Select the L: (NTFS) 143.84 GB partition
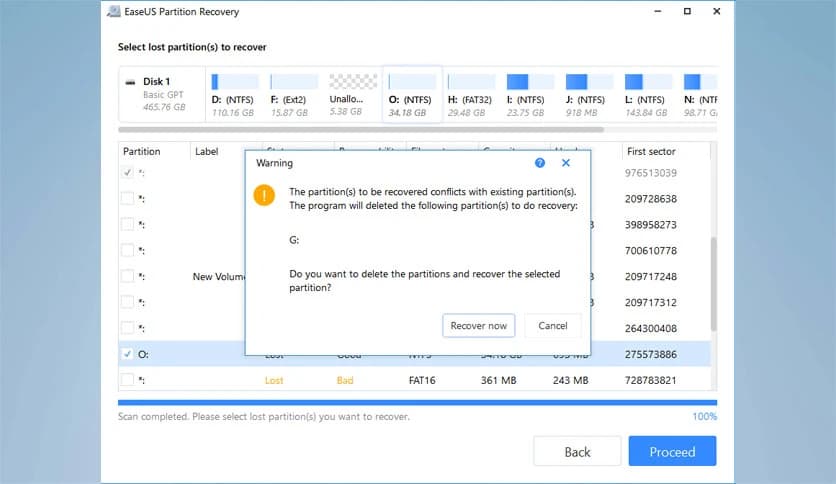This screenshot has height=484, width=836. (x=647, y=95)
